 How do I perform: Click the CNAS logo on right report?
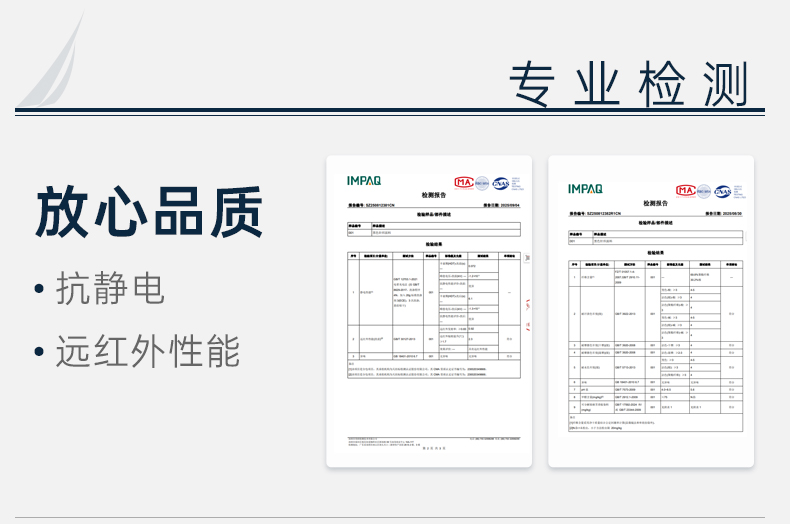point(722,191)
